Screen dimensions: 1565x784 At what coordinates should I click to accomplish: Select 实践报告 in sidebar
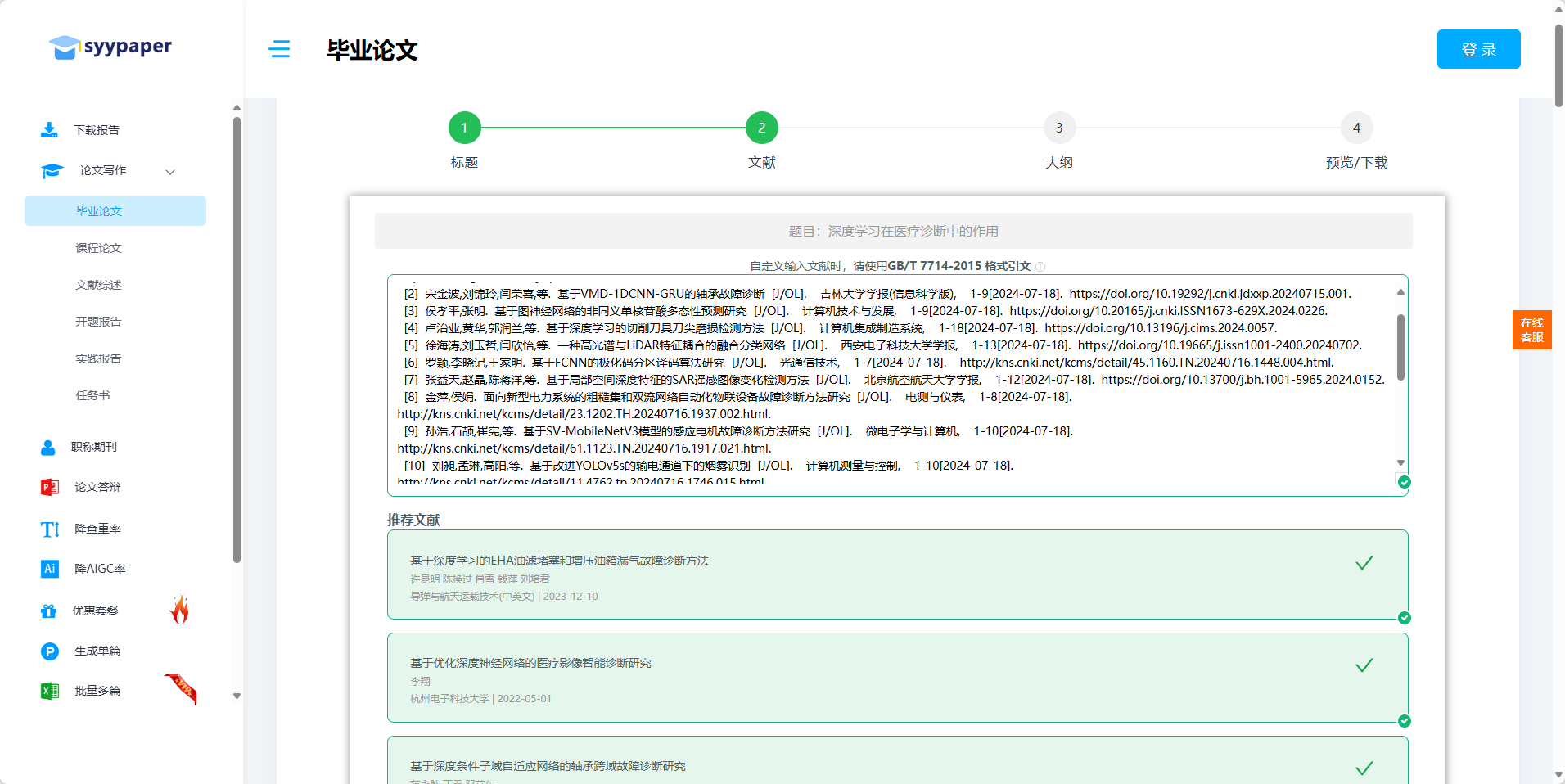[98, 358]
